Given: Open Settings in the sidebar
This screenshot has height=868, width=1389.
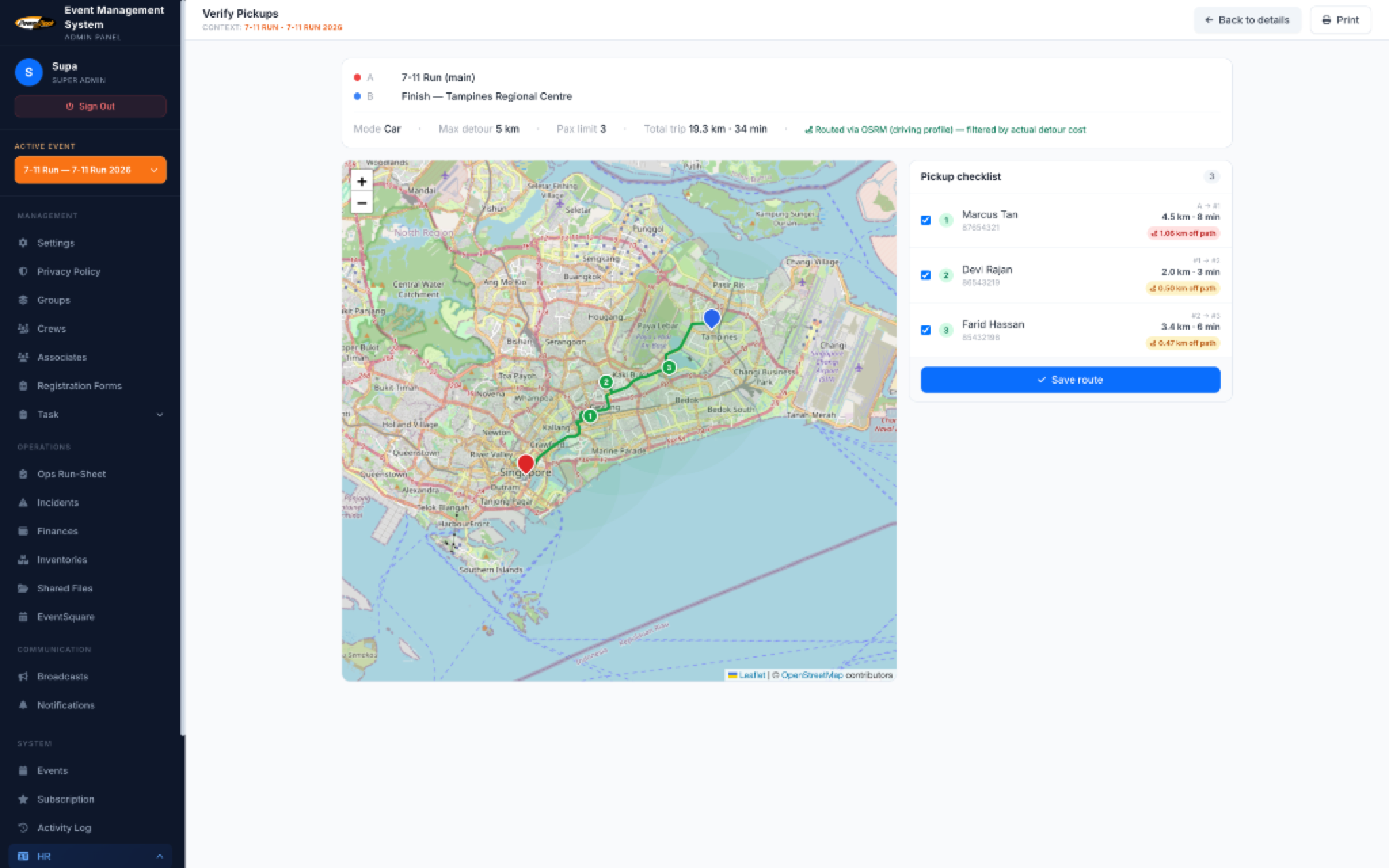Looking at the screenshot, I should click(x=90, y=243).
